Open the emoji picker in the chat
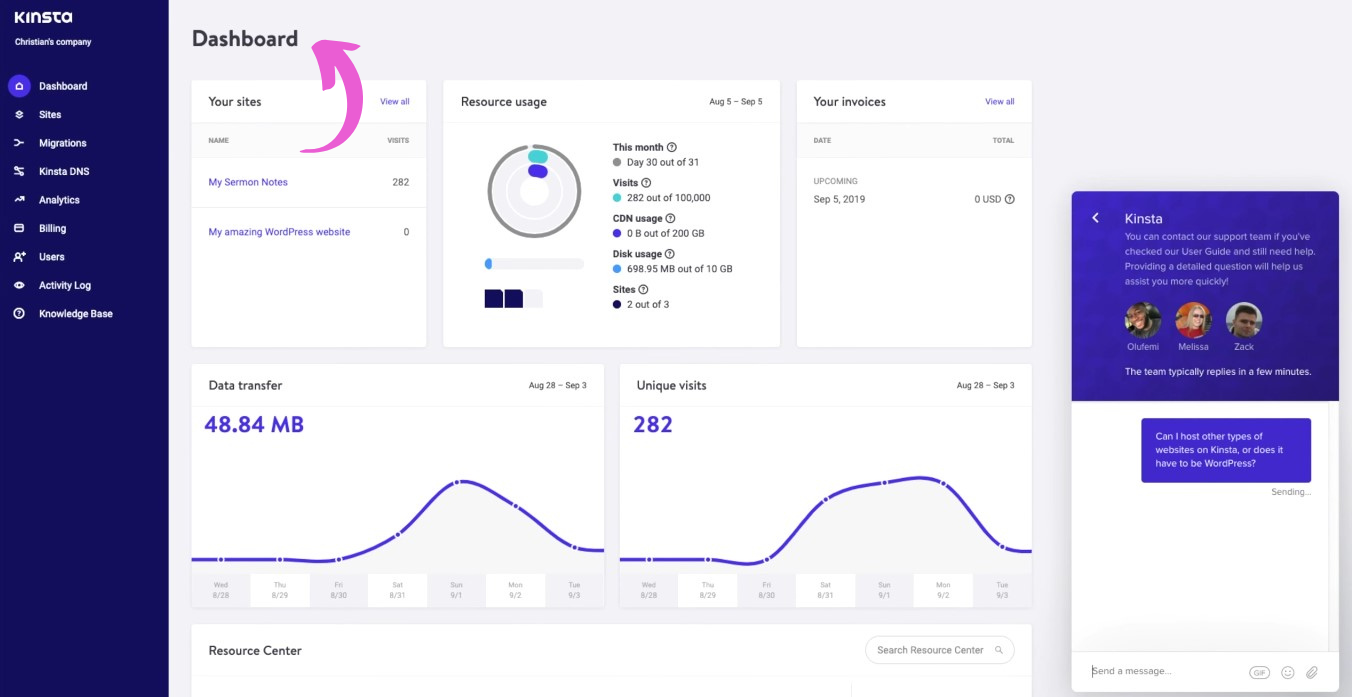The width and height of the screenshot is (1352, 697). pos(1287,671)
